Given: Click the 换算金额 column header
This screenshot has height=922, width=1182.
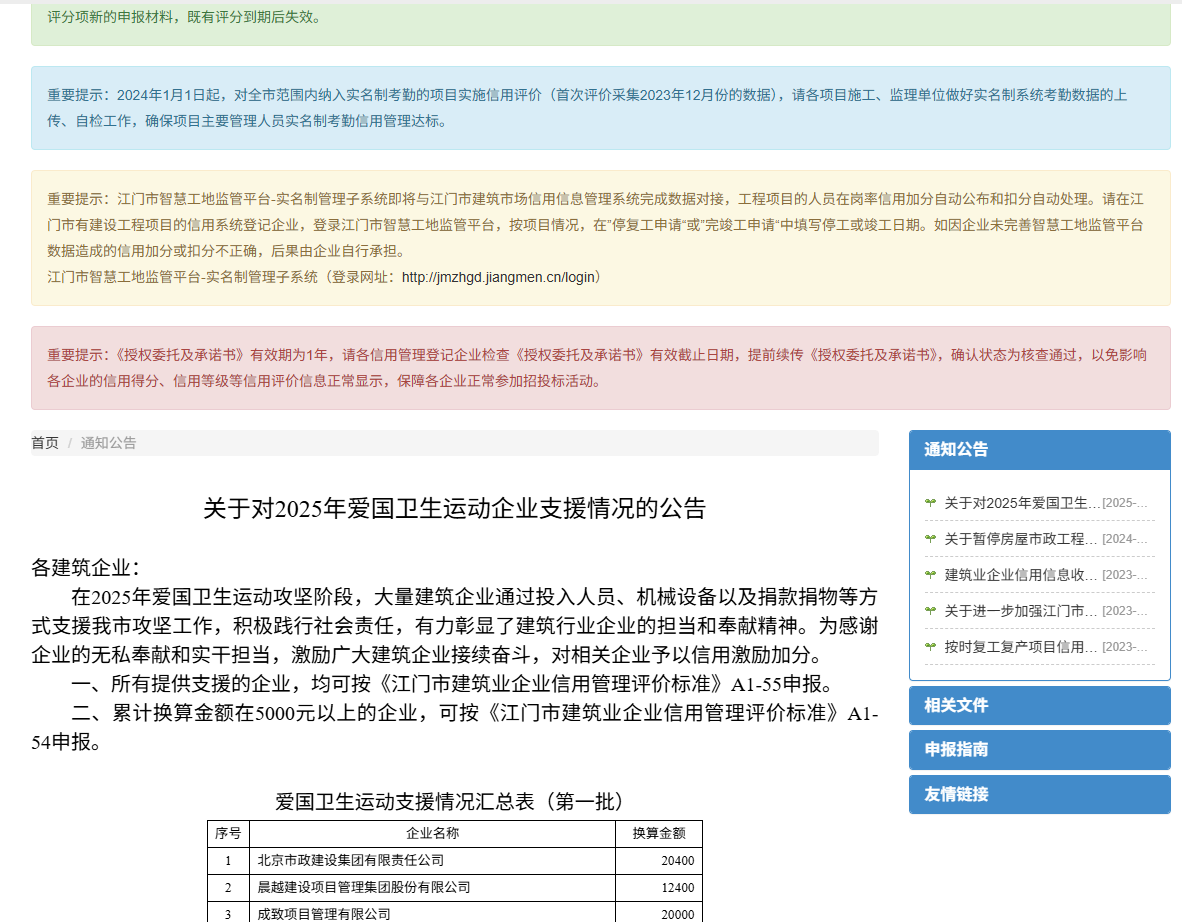Looking at the screenshot, I should (x=658, y=834).
